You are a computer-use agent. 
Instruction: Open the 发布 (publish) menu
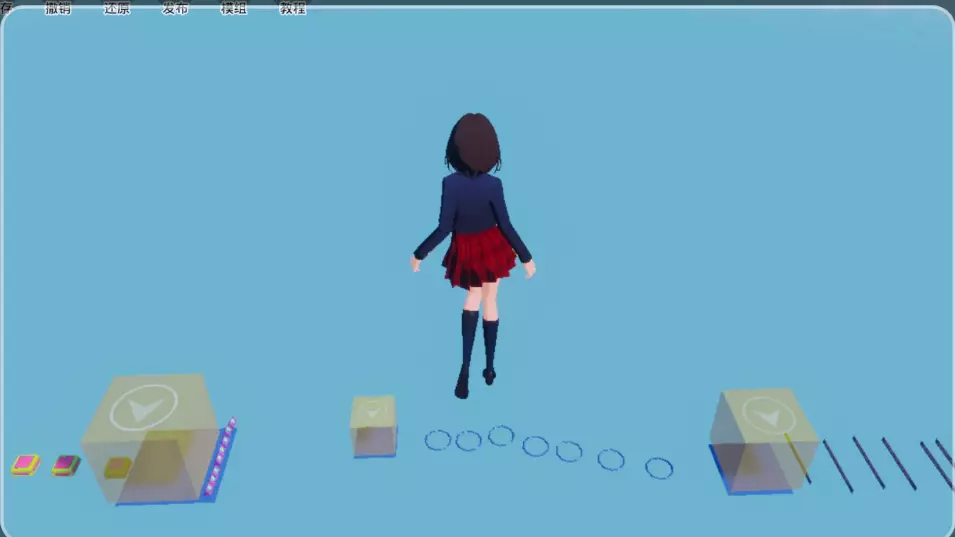click(175, 8)
